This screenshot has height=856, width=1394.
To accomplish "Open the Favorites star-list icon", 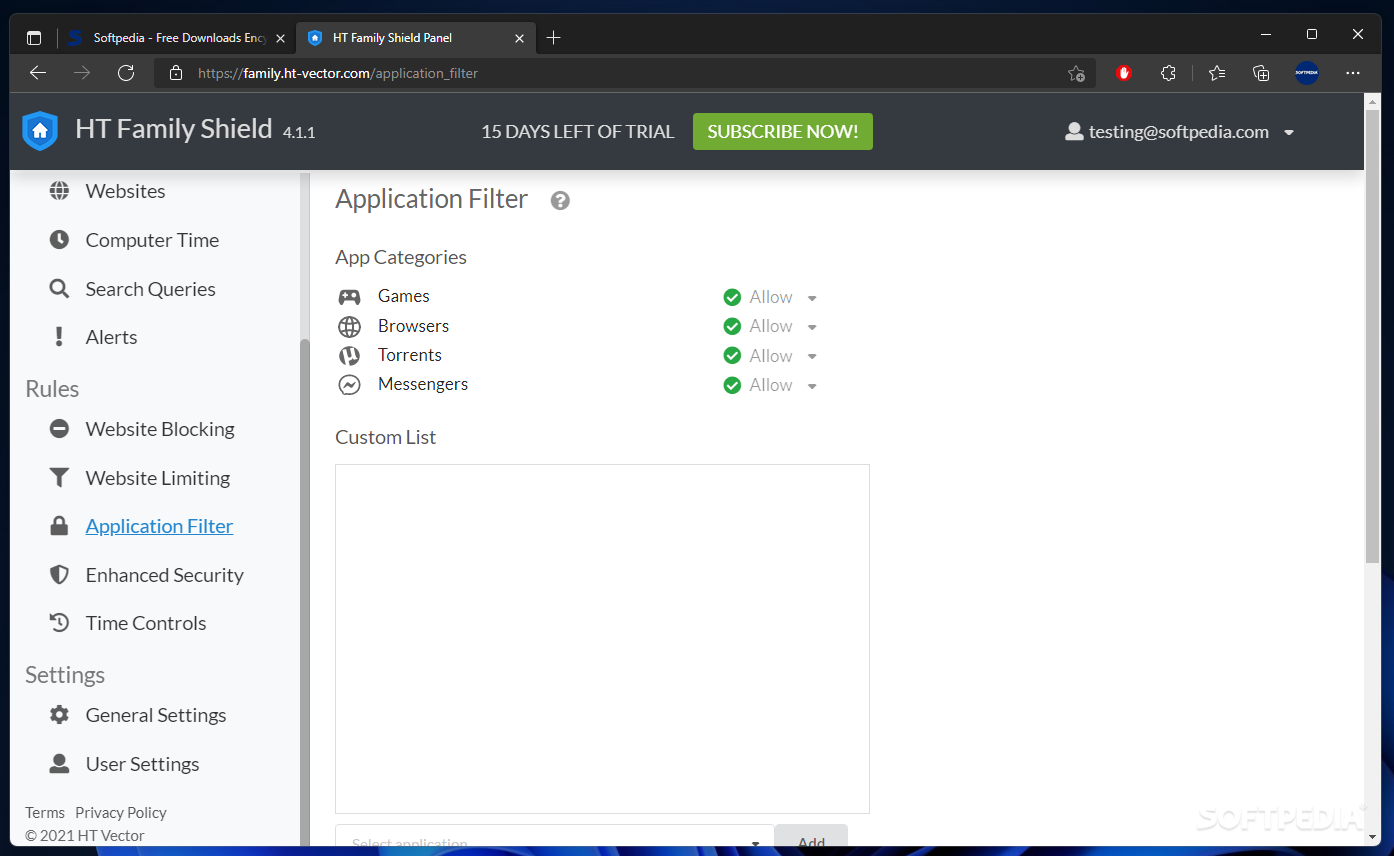I will click(x=1216, y=73).
